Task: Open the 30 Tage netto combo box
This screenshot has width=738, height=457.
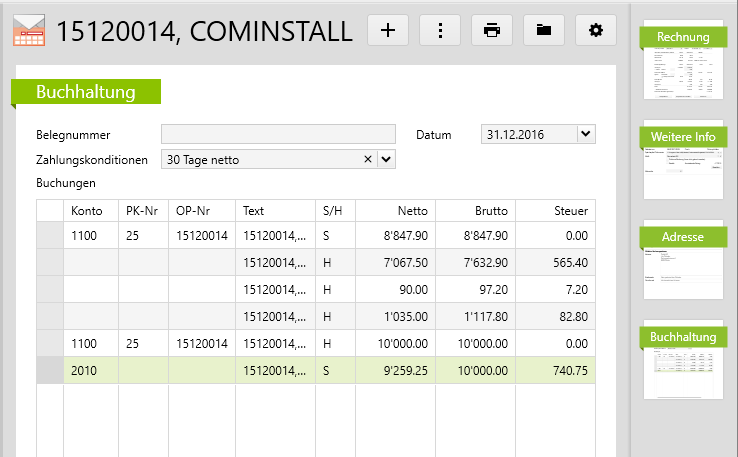Action: [x=260, y=159]
